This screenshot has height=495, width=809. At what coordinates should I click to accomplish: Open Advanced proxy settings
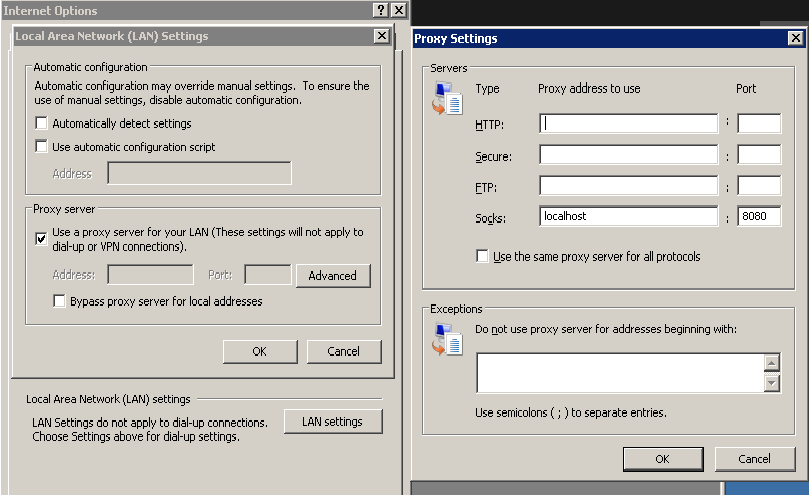tap(333, 276)
